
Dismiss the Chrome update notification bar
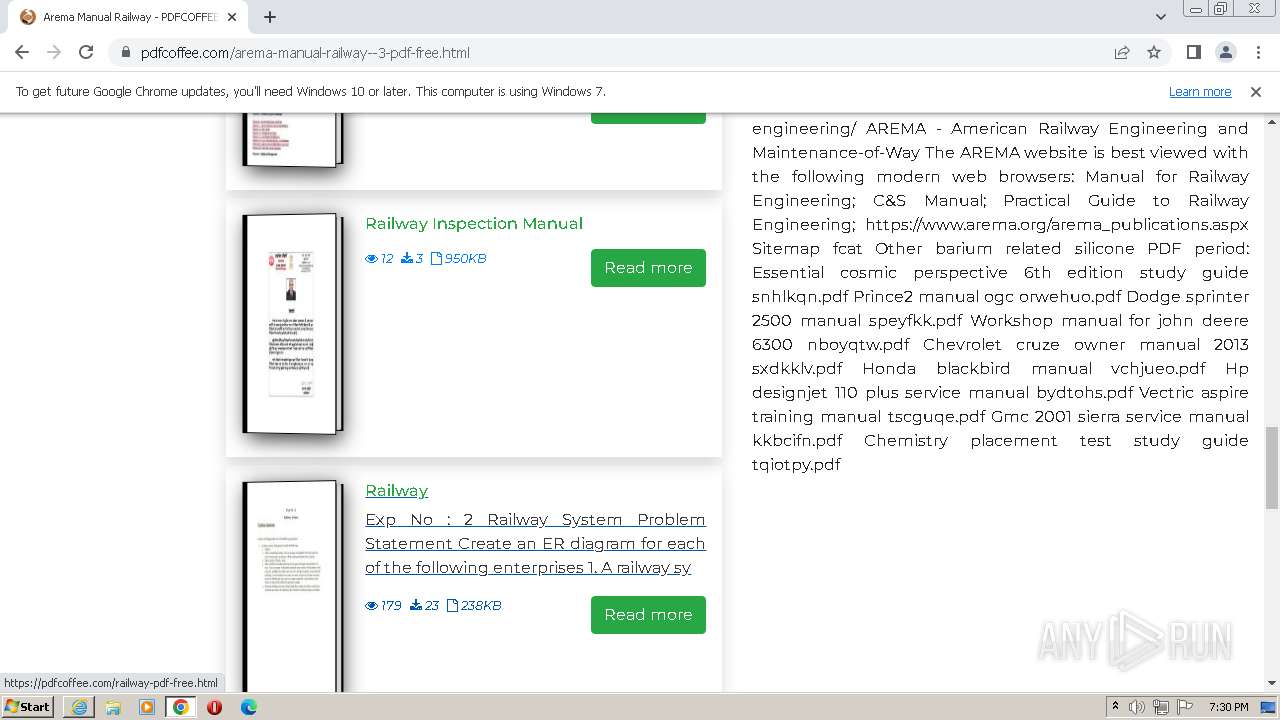click(1256, 92)
